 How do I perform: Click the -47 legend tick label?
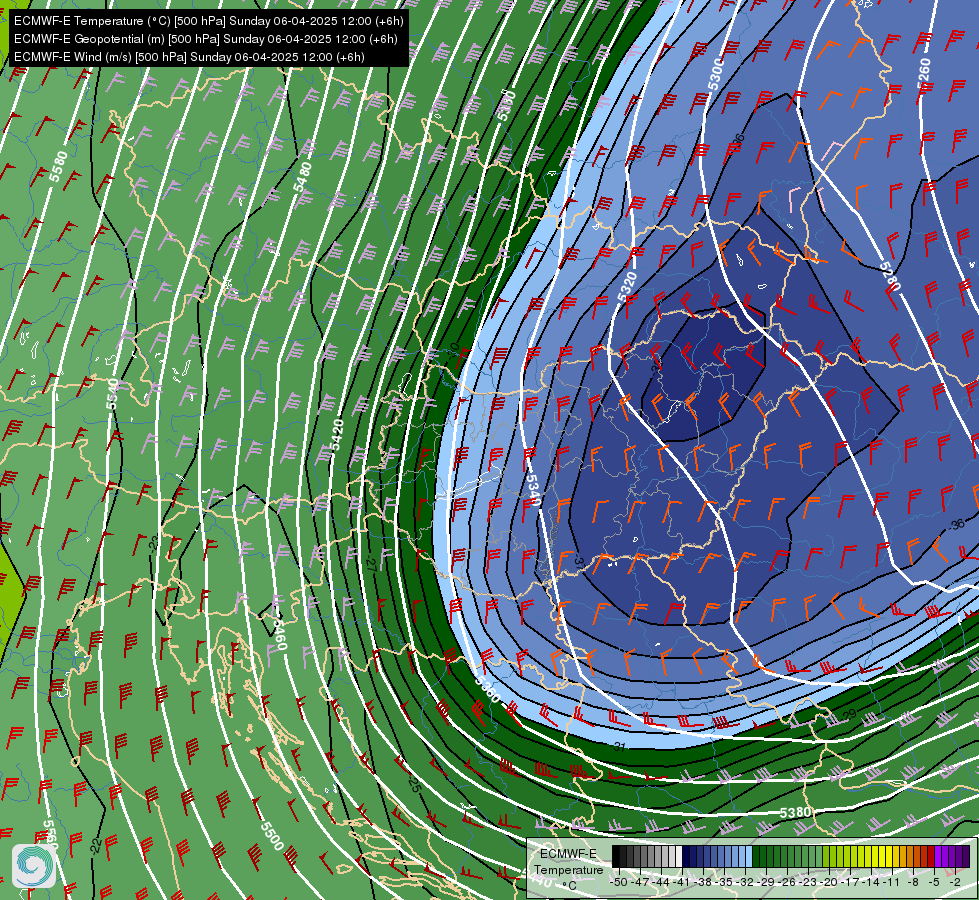[640, 882]
